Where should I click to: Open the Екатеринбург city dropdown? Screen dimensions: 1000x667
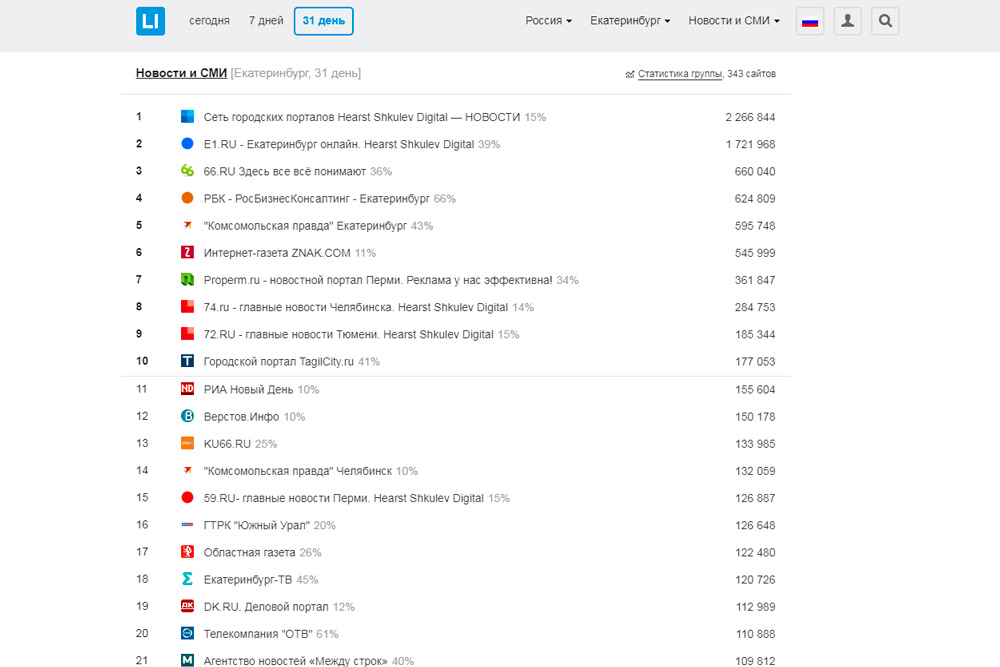630,21
